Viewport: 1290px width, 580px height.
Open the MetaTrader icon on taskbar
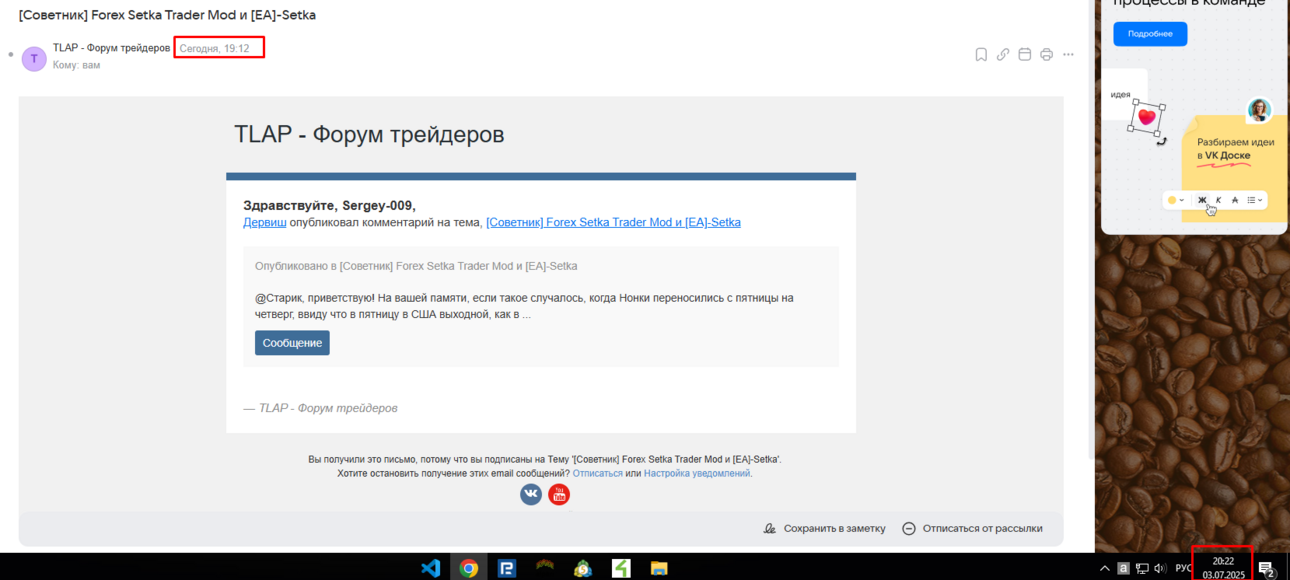[x=583, y=568]
